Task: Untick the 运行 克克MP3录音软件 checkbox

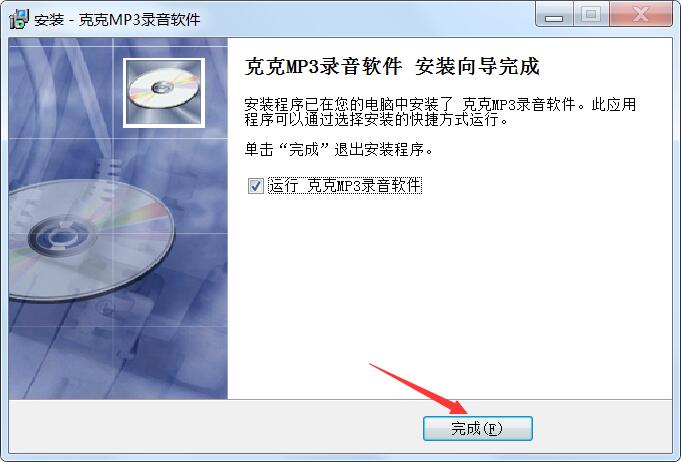Action: (255, 186)
